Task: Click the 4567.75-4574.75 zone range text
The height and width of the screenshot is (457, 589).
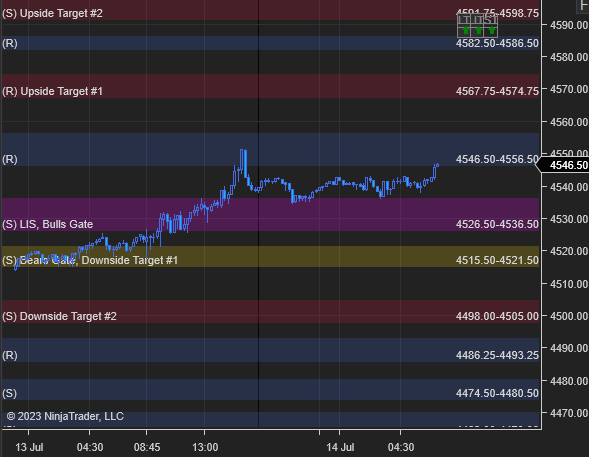Action: click(x=497, y=91)
